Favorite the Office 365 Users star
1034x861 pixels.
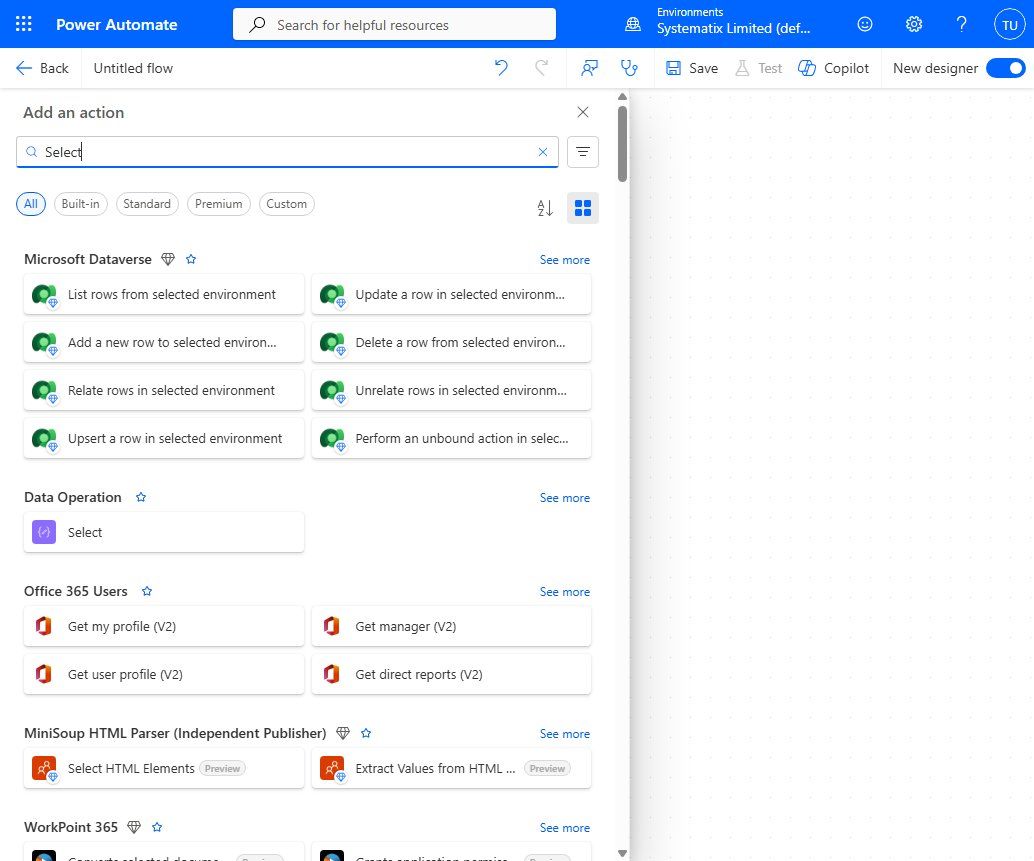pos(147,591)
